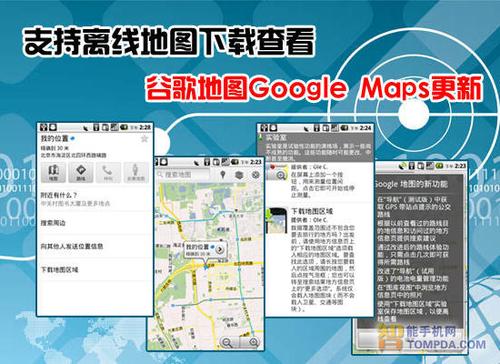Tap the favorite star on My Location screen

(x=144, y=138)
